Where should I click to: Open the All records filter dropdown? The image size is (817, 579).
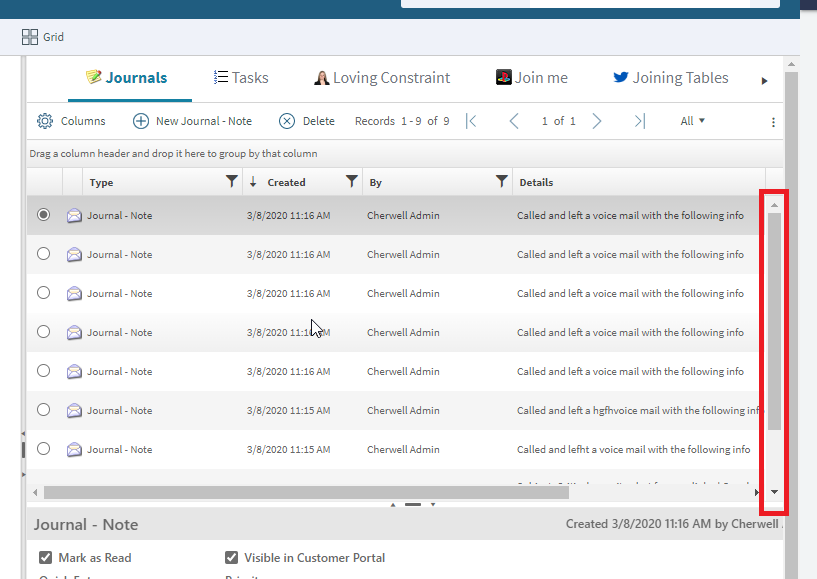[x=692, y=120]
